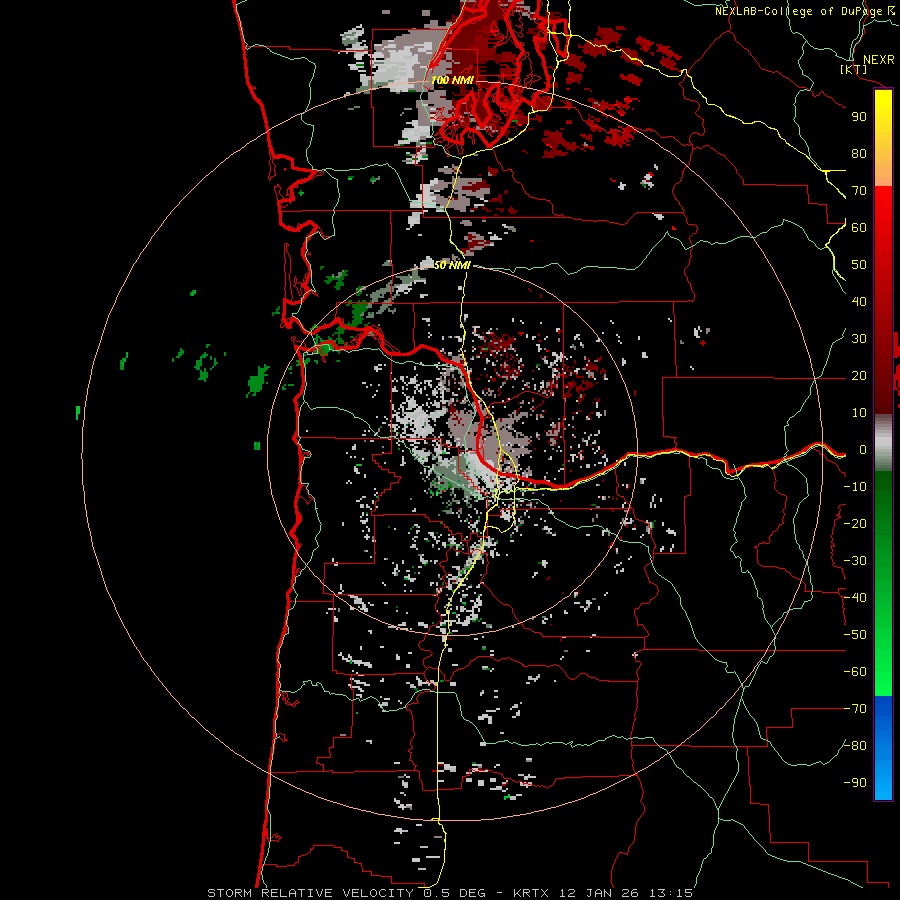Click the 30 value on the velocity scale
Viewport: 900px width, 900px height.
(859, 339)
